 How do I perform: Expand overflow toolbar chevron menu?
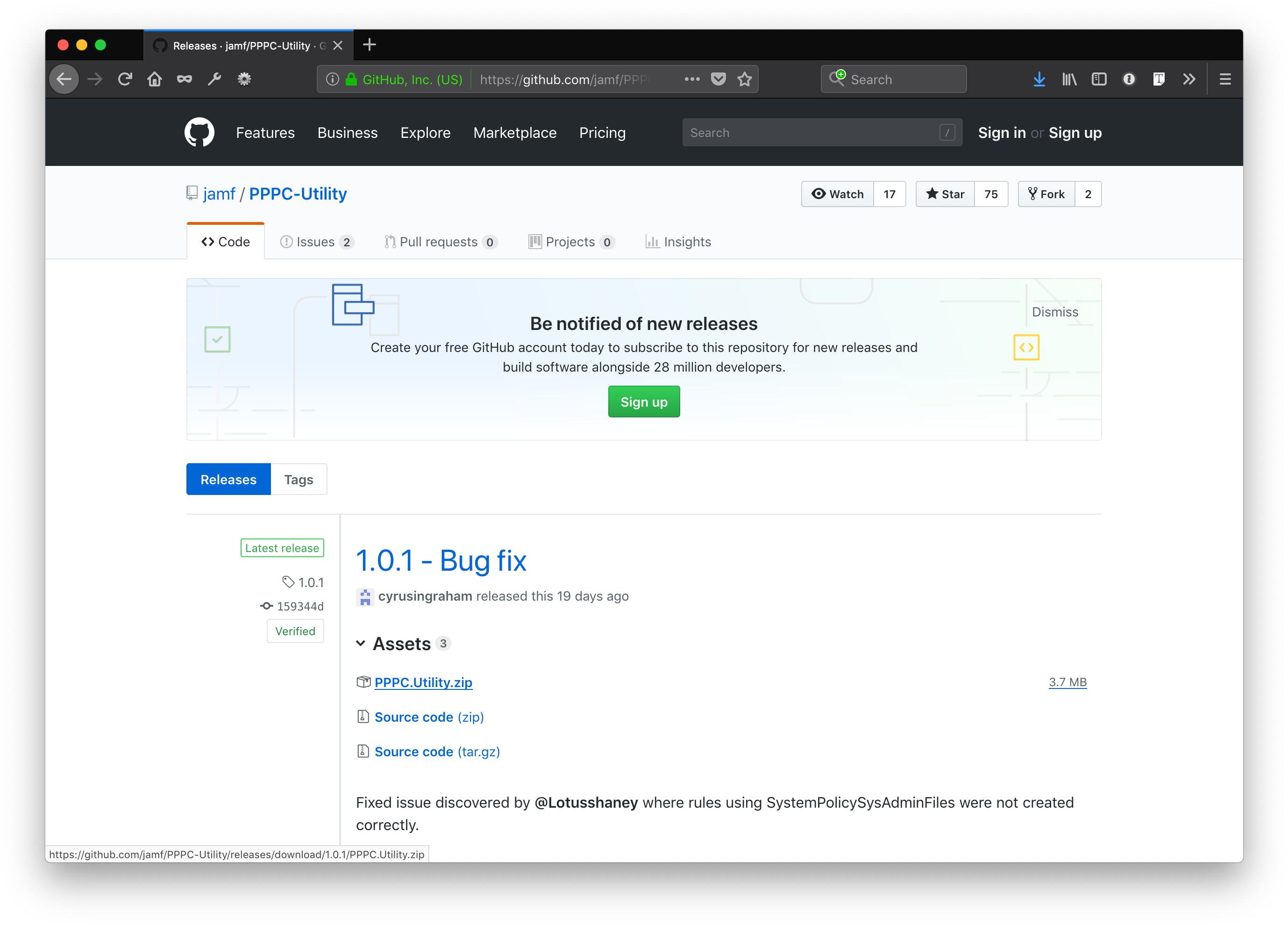tap(1189, 79)
